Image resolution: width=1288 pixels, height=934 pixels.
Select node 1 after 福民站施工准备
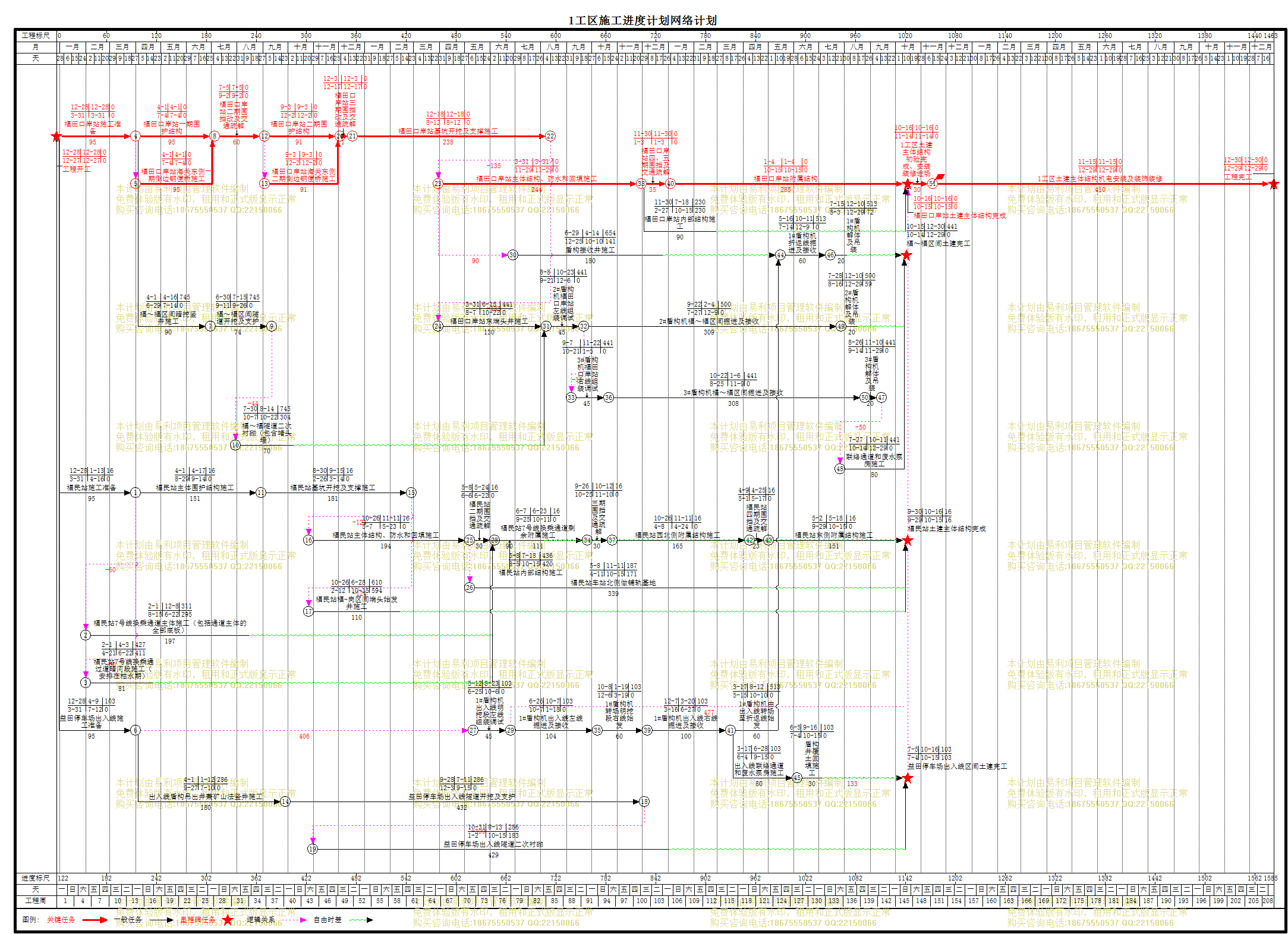pyautogui.click(x=136, y=493)
